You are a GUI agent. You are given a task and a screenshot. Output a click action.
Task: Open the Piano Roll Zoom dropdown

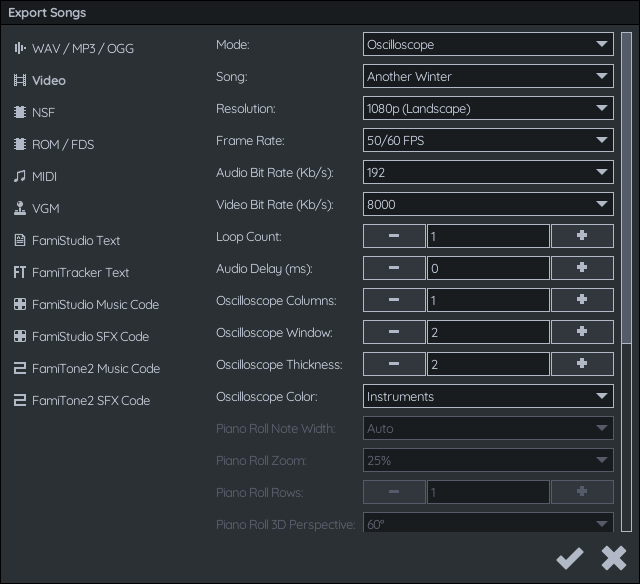[488, 460]
